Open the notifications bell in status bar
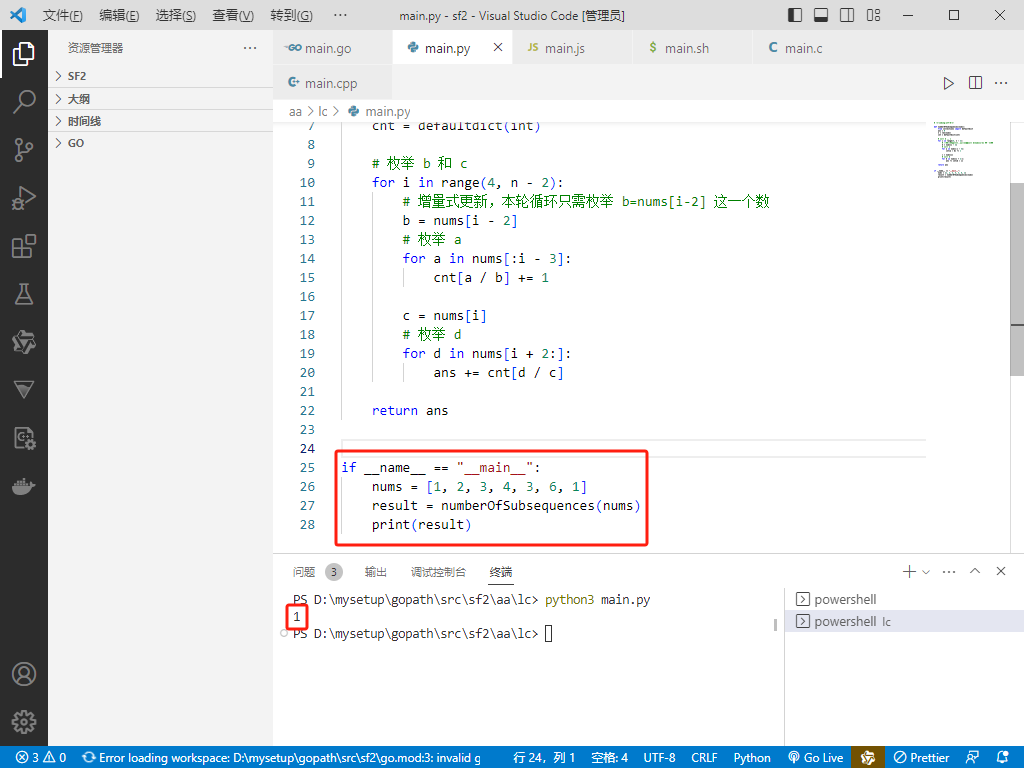This screenshot has height=768, width=1024. [x=1002, y=758]
